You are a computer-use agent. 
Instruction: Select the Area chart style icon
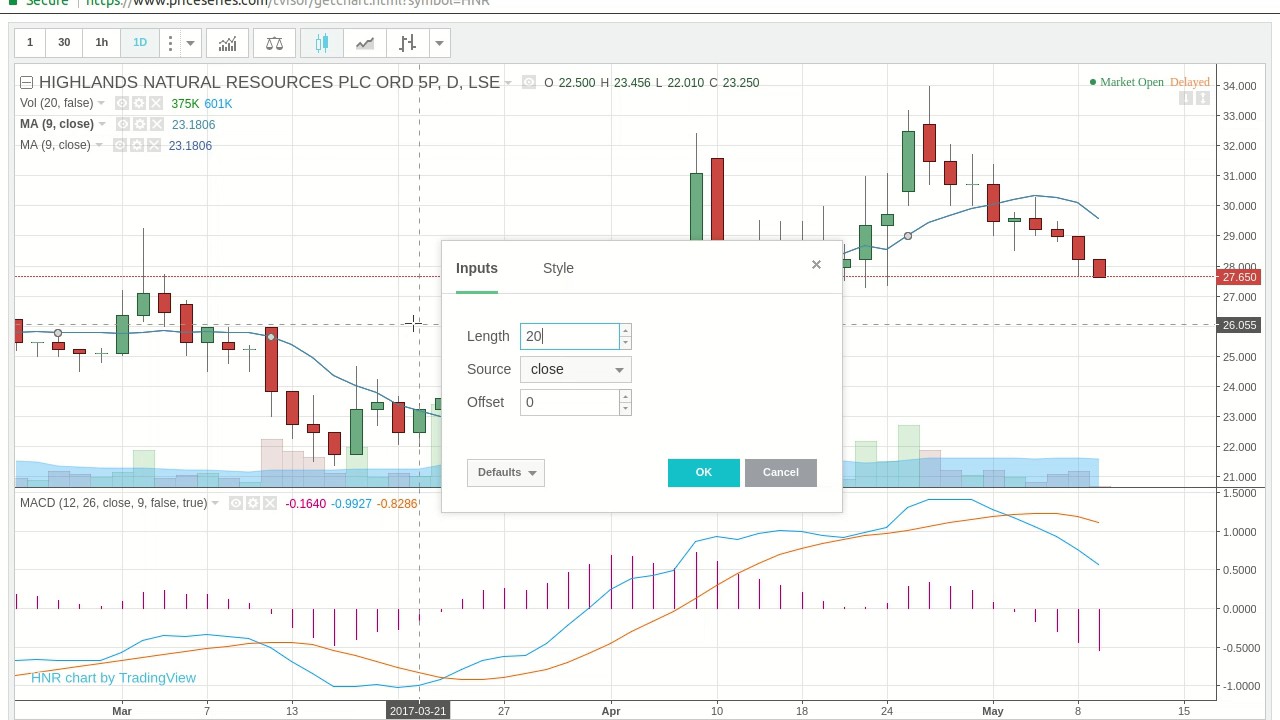click(x=365, y=43)
